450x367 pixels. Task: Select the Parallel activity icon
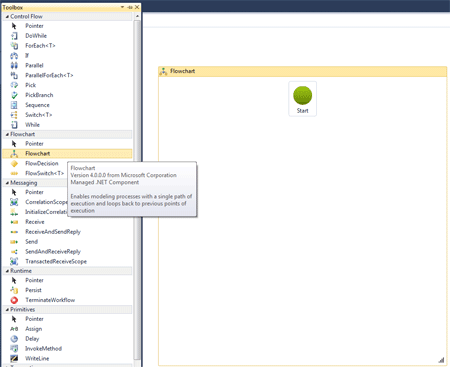coord(14,65)
